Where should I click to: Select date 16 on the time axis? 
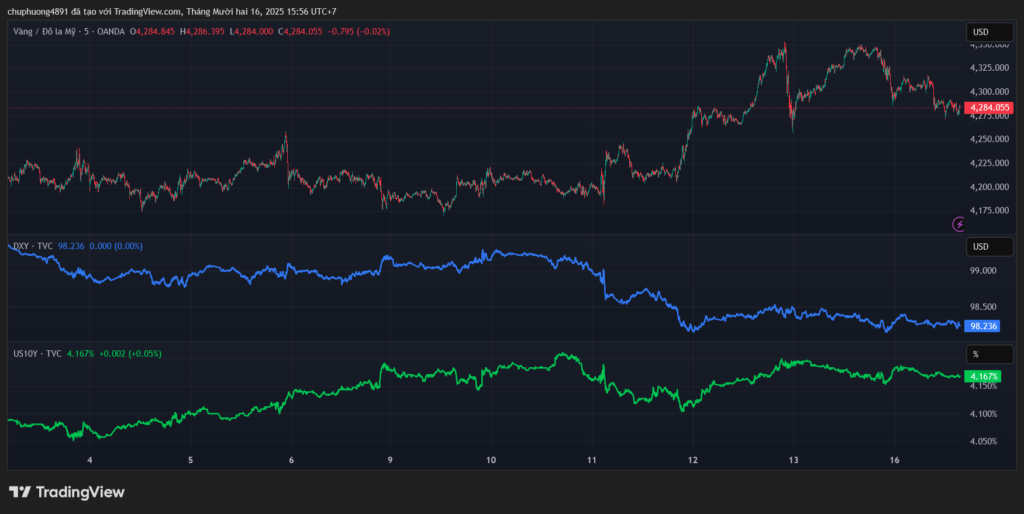click(895, 460)
